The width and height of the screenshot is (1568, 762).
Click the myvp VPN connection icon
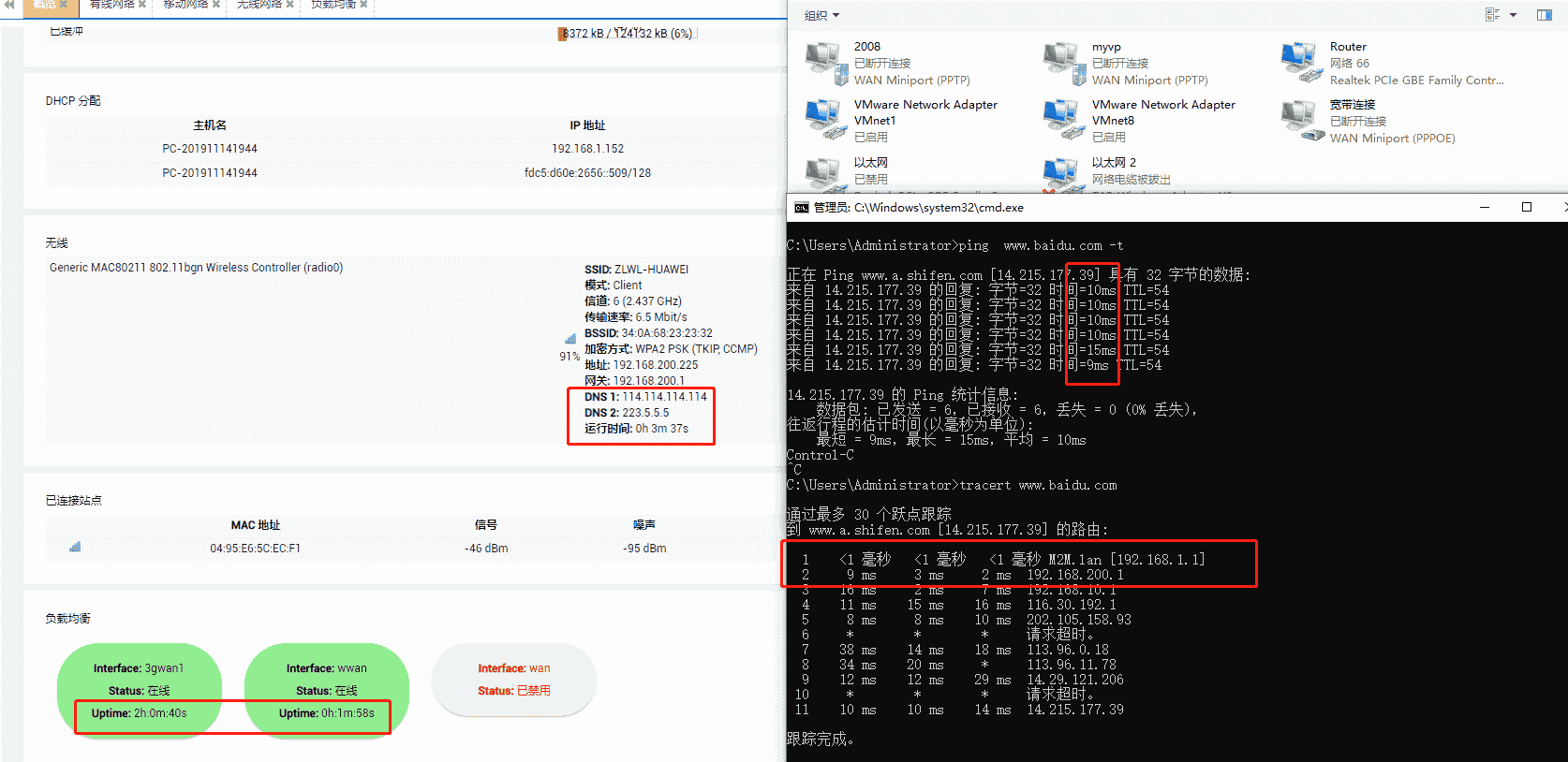(1062, 63)
